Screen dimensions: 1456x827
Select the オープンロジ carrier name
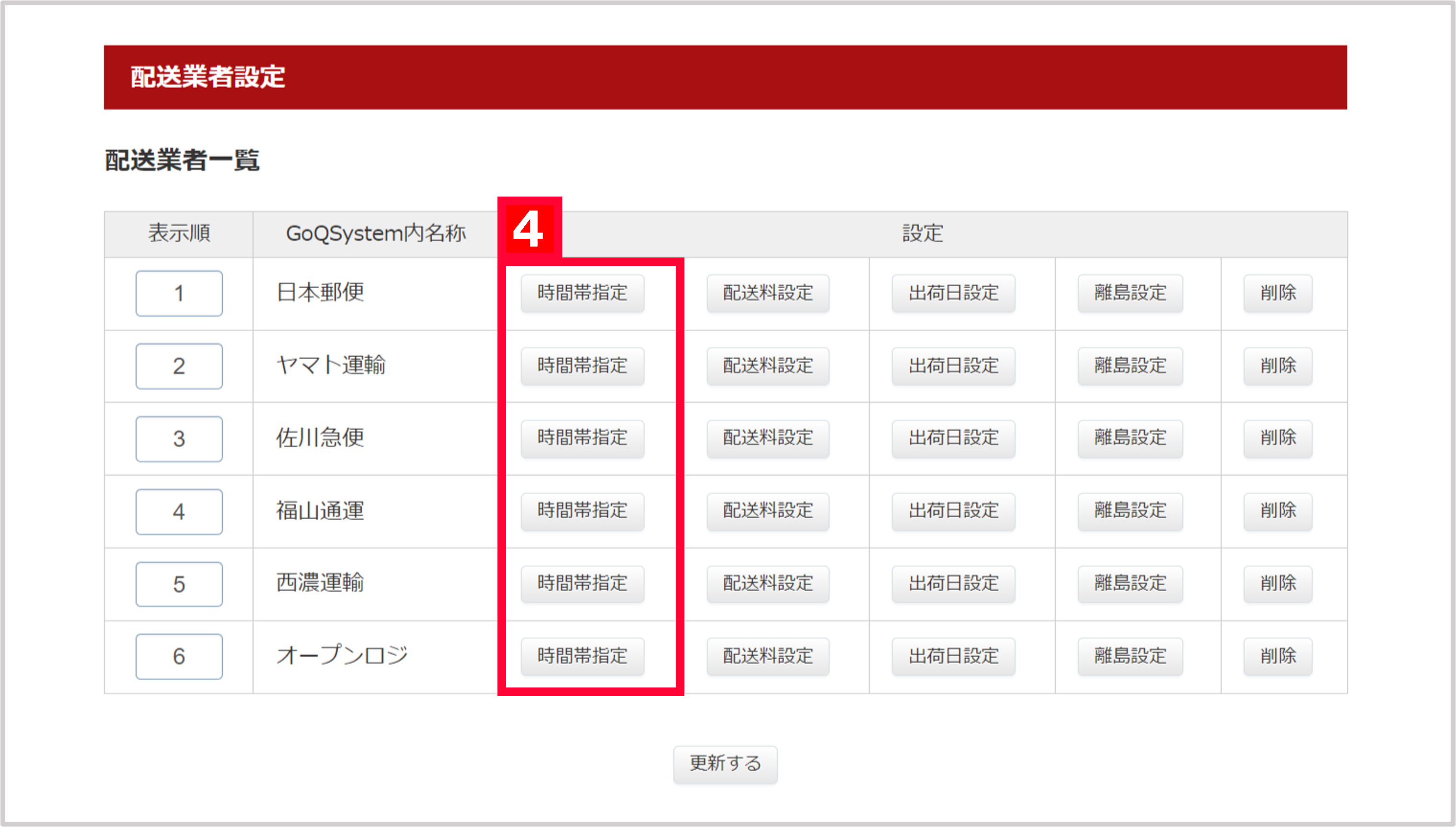tap(342, 655)
